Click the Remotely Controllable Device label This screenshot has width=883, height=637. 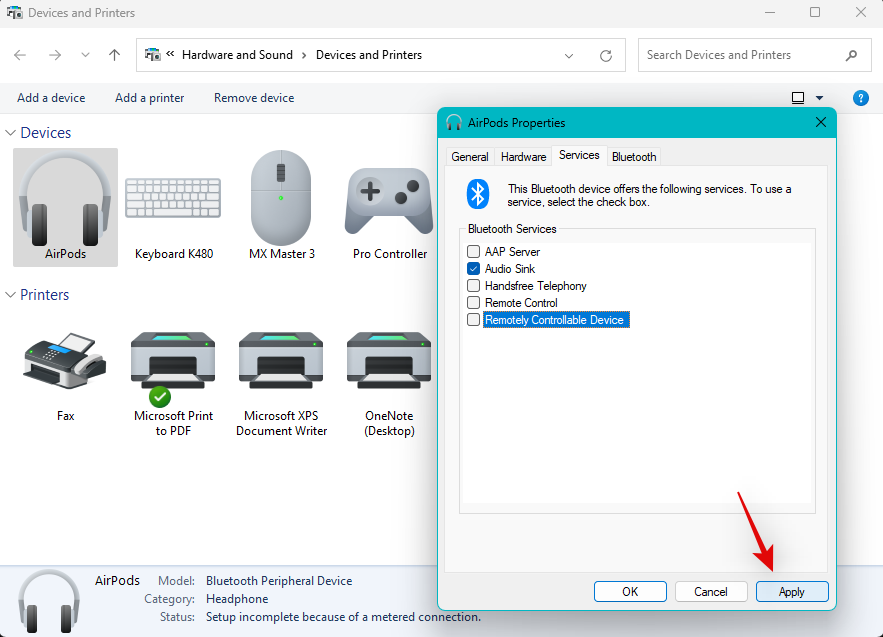pyautogui.click(x=555, y=320)
